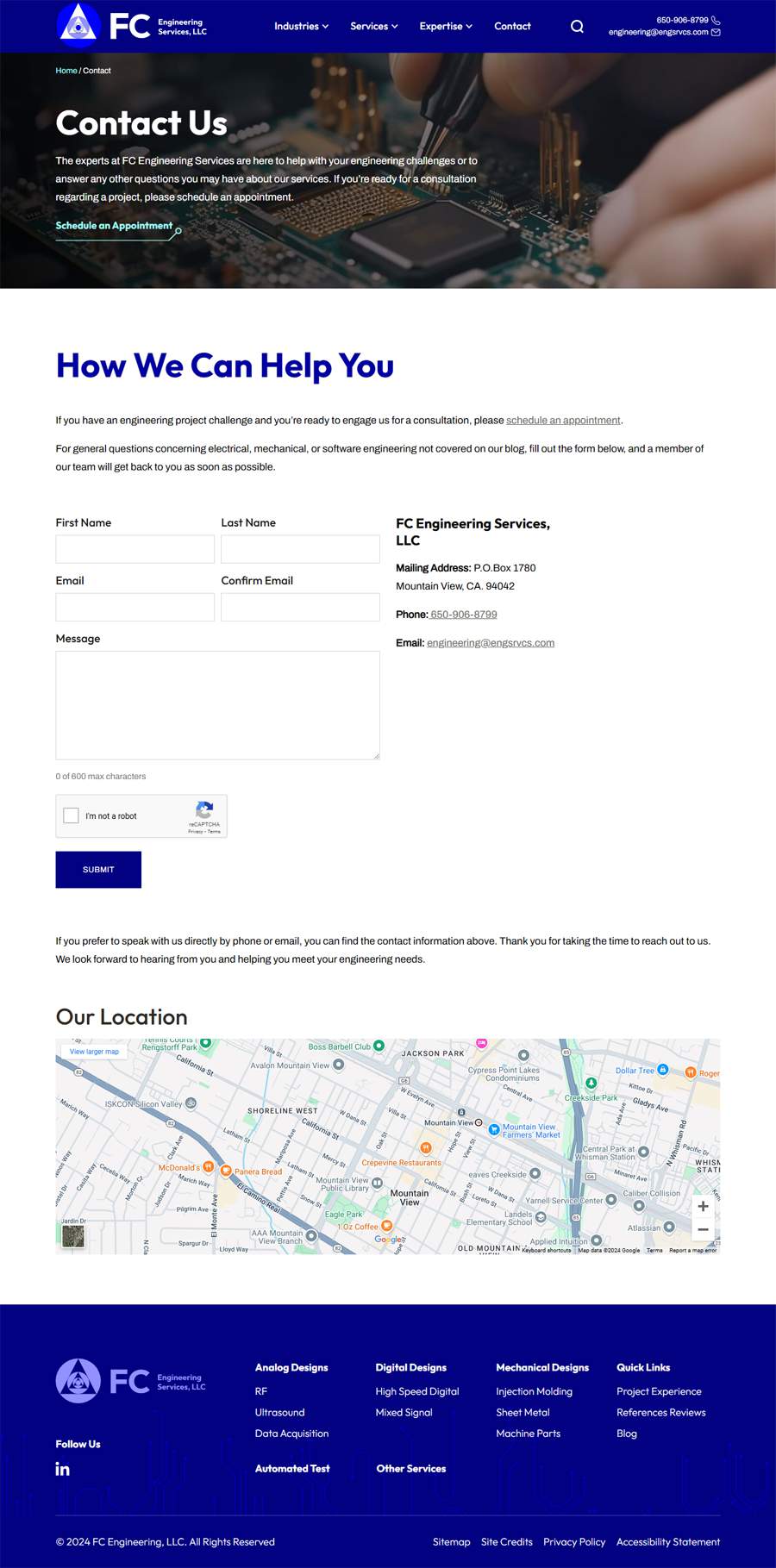Open the LinkedIn icon under Follow Us
Image resolution: width=776 pixels, height=1568 pixels.
click(x=63, y=1469)
